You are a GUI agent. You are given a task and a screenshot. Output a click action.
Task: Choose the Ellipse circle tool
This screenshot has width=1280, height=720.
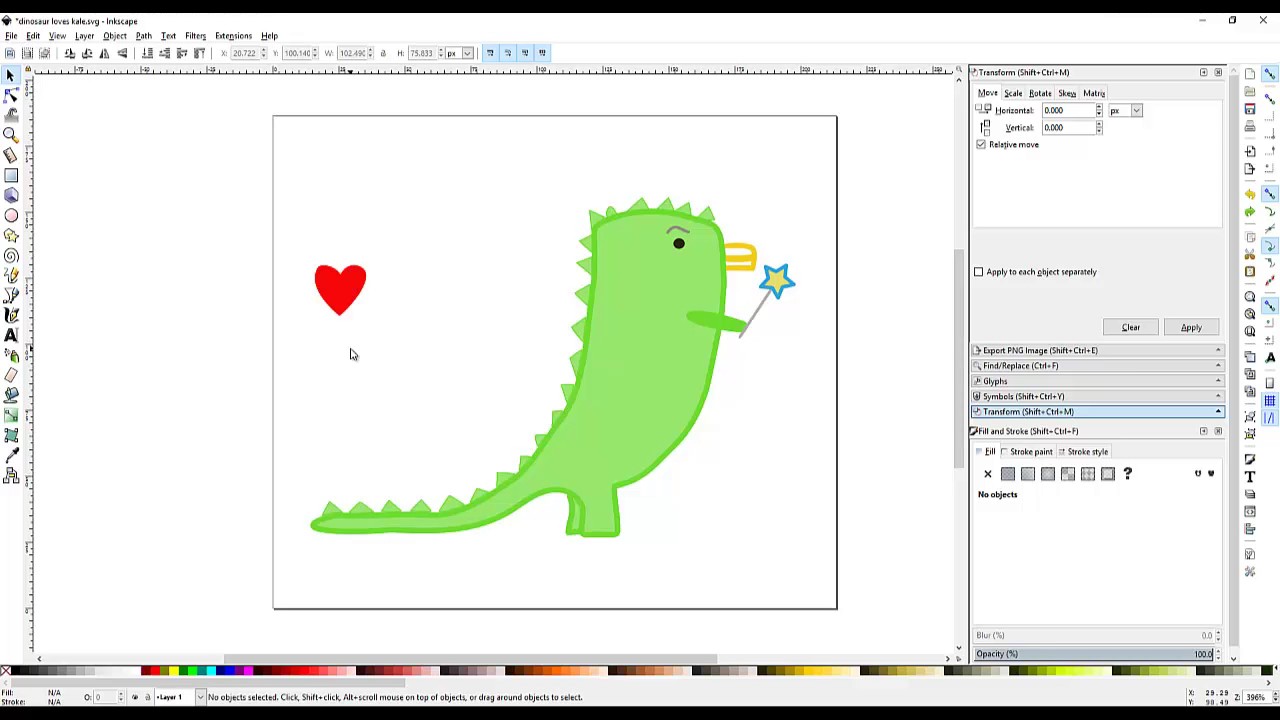coord(11,215)
